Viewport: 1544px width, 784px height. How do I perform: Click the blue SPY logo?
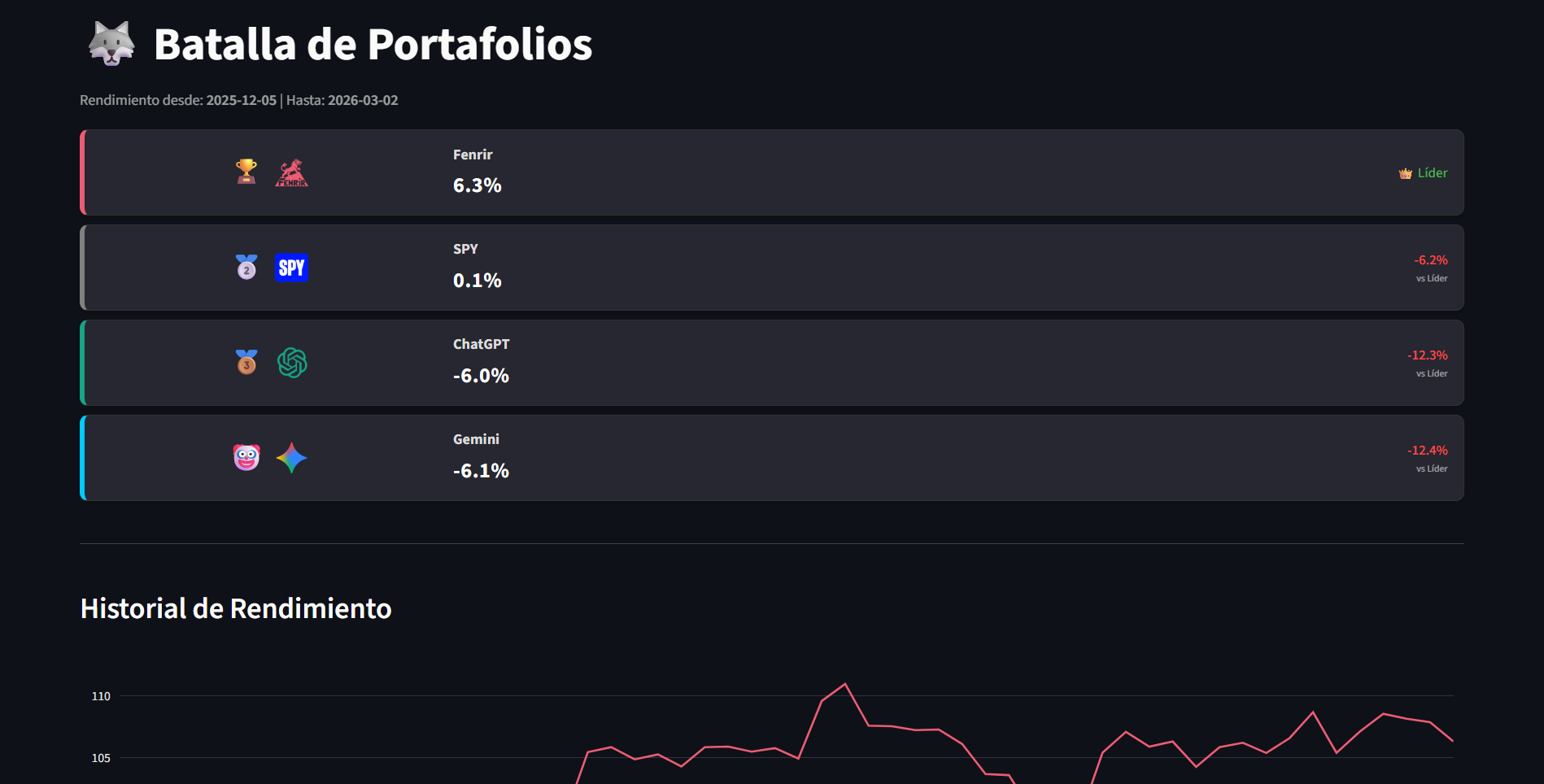291,268
